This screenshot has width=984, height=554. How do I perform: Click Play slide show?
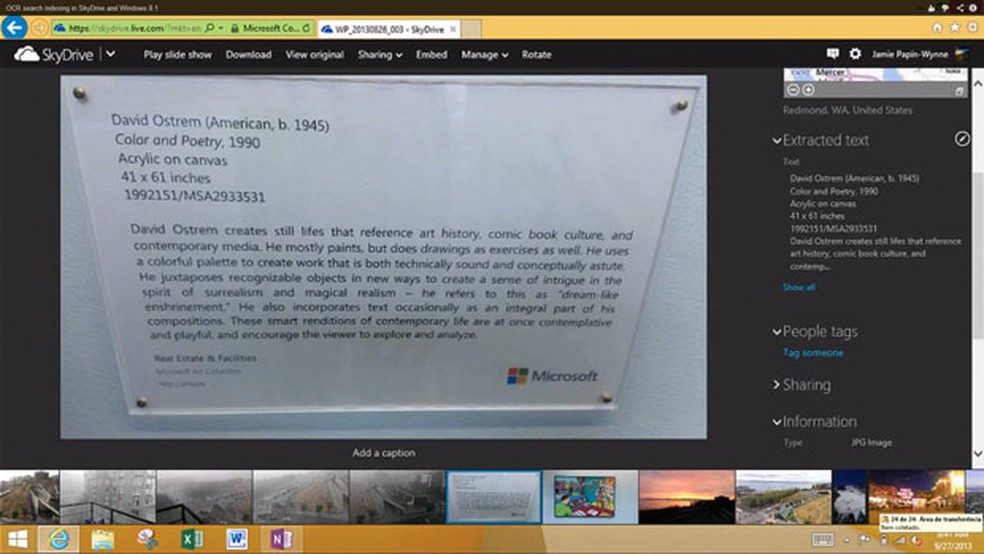tap(178, 55)
